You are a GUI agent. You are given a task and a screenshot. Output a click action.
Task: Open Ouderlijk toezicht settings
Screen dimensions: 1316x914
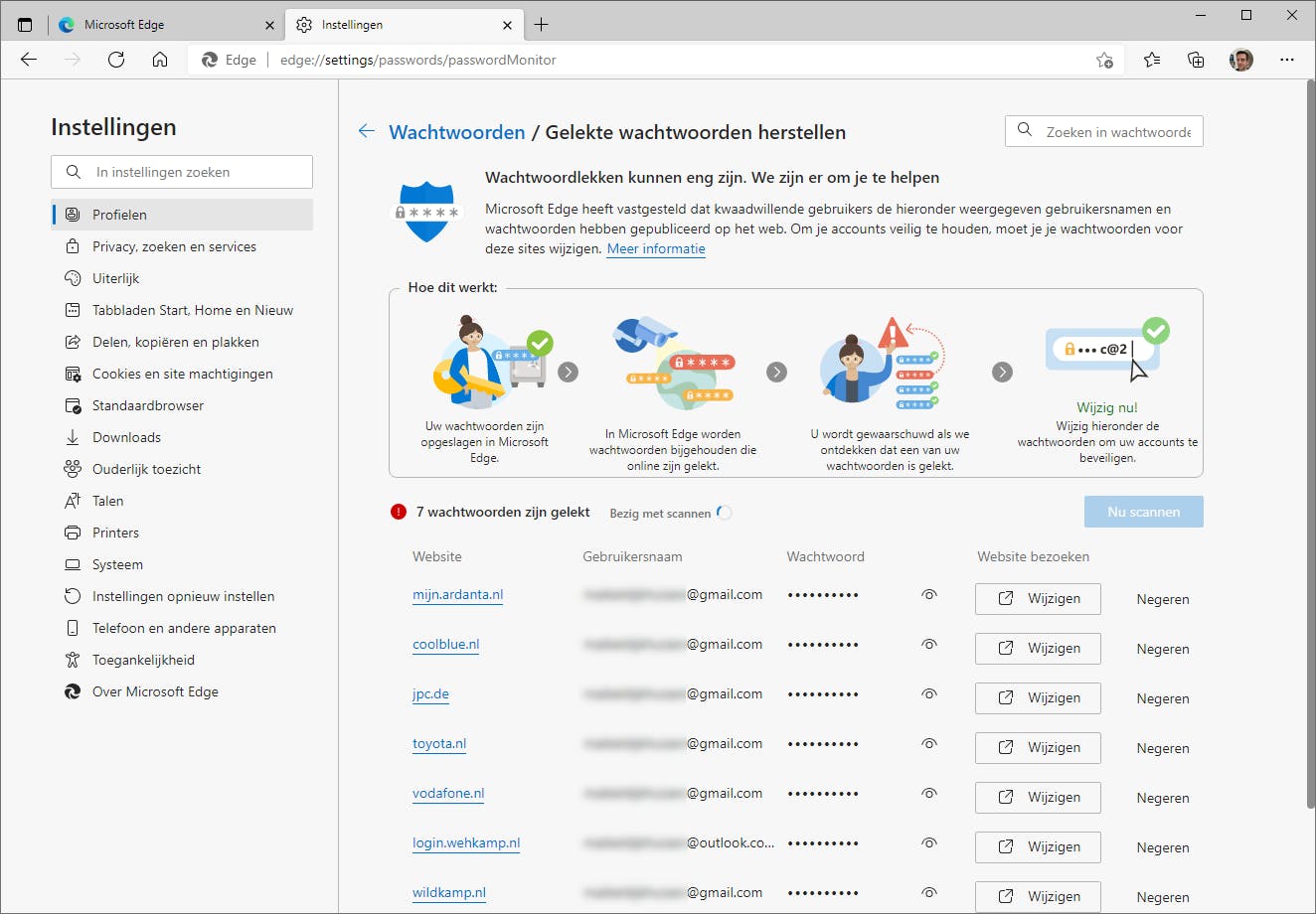click(182, 469)
